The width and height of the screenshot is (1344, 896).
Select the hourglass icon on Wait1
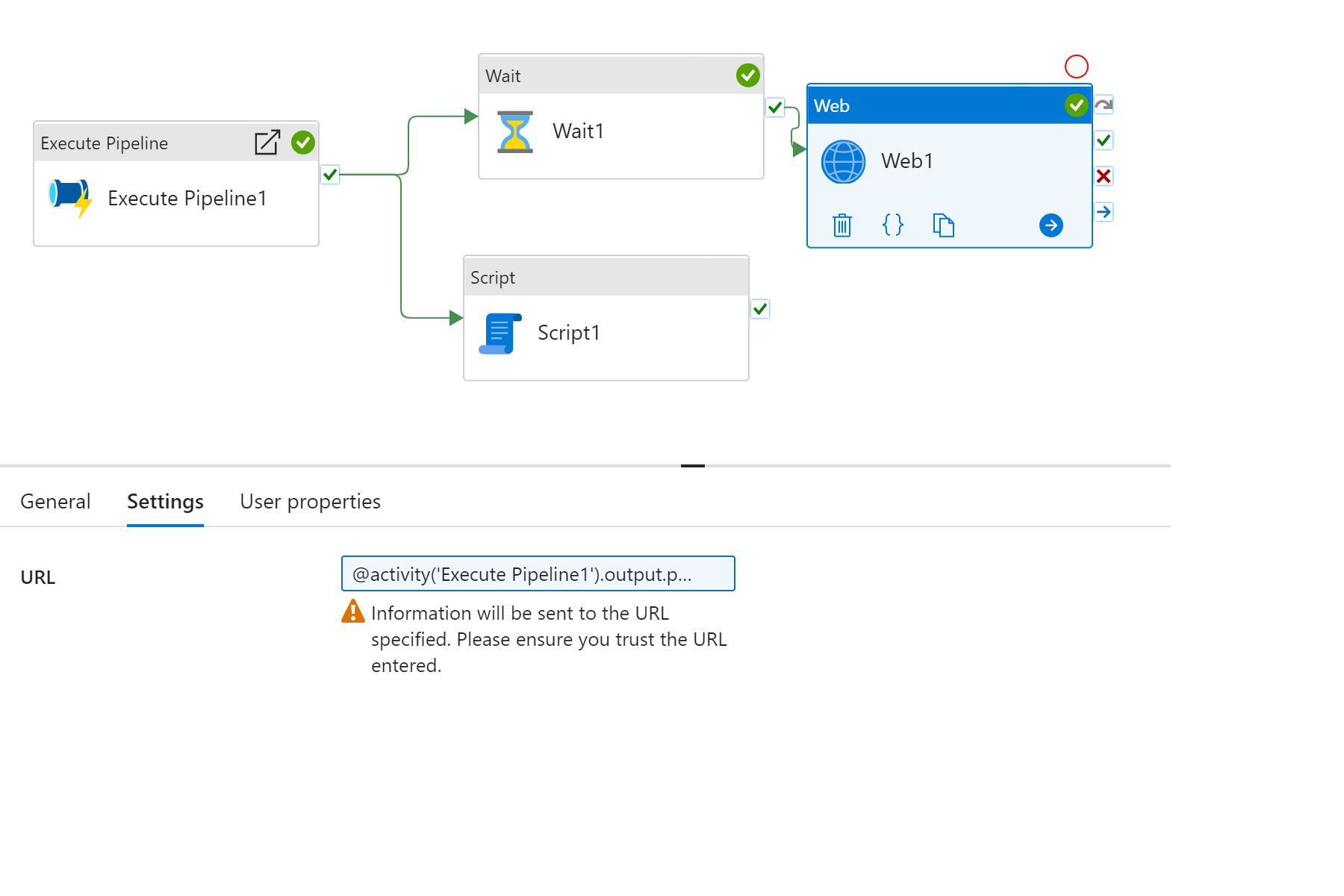(x=515, y=131)
